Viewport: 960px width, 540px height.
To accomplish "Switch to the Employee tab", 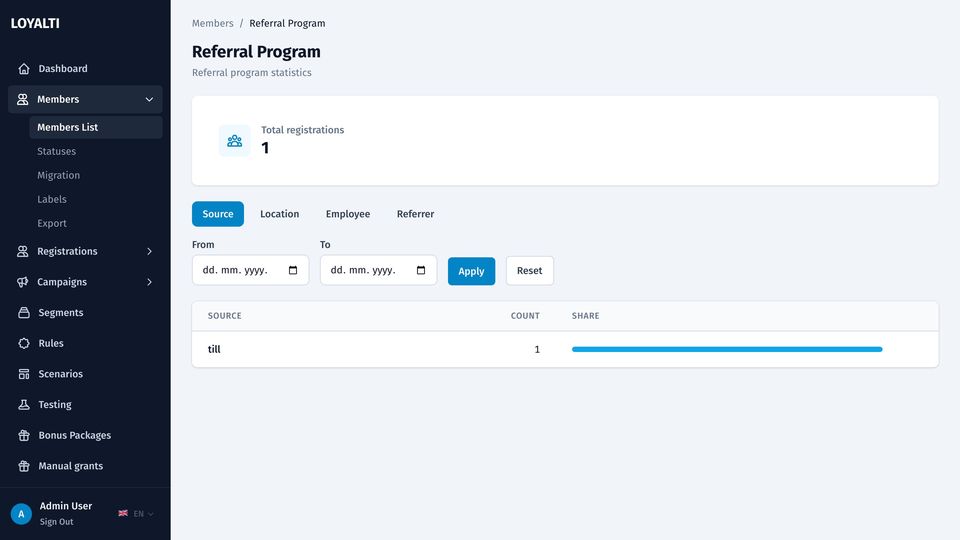I will 348,214.
